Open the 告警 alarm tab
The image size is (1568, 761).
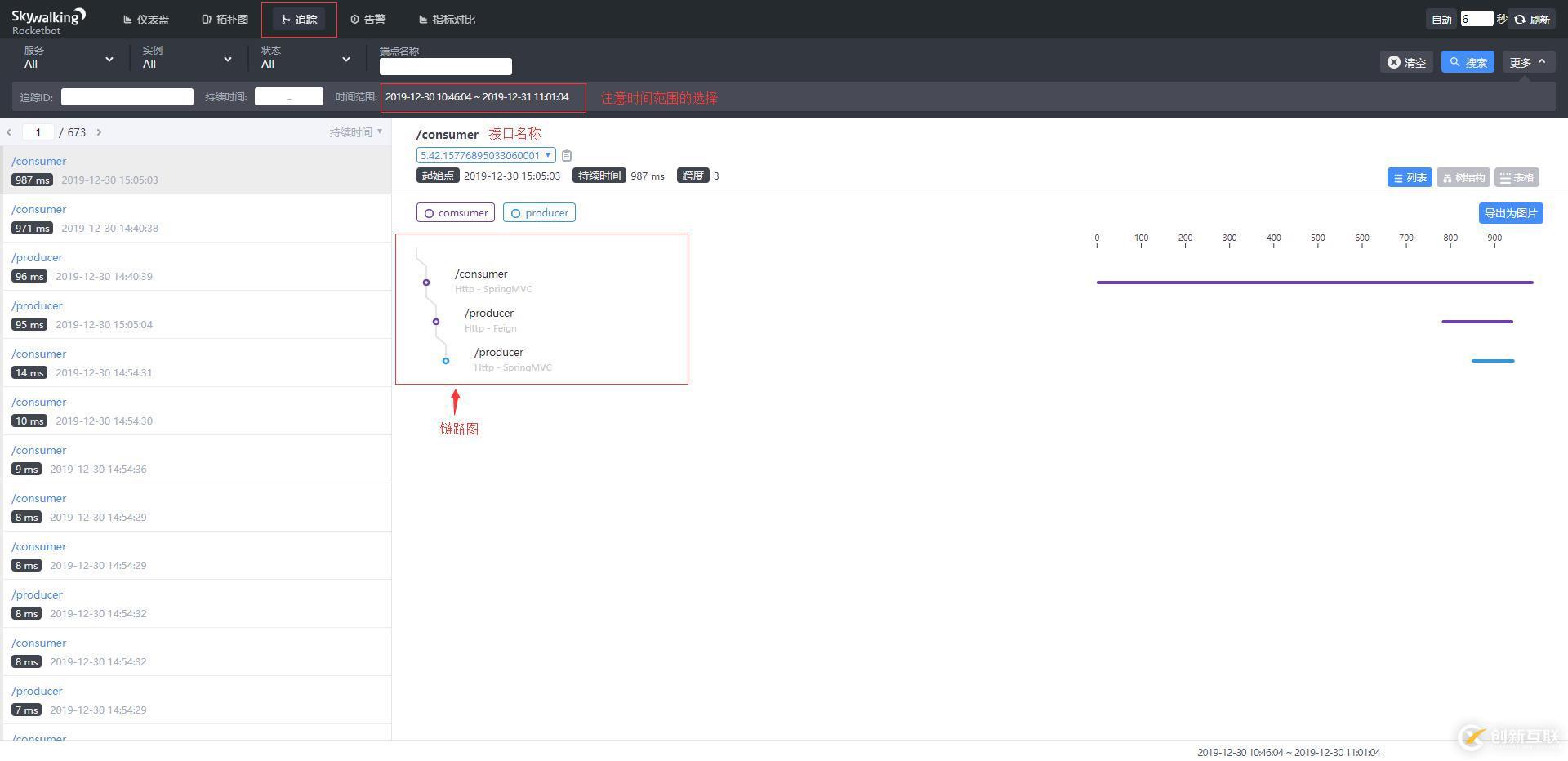point(368,20)
